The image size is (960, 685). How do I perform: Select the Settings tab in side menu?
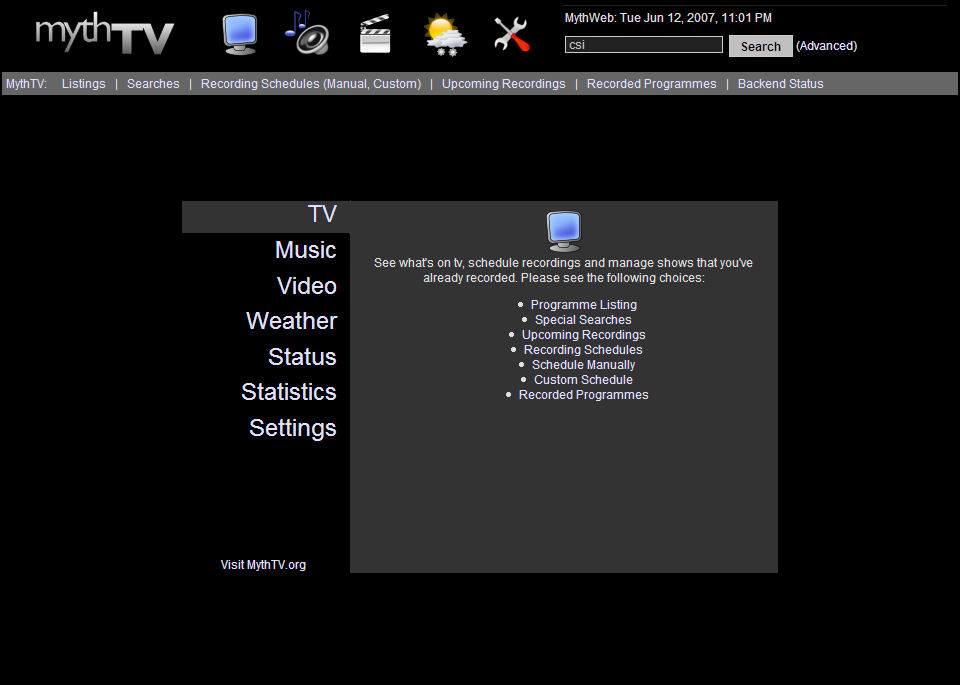(293, 428)
